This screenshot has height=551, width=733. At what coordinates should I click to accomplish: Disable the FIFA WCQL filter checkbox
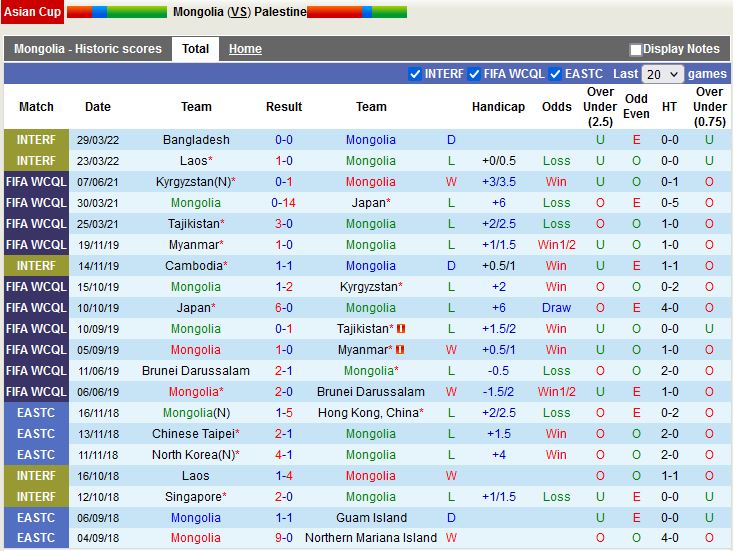click(474, 74)
